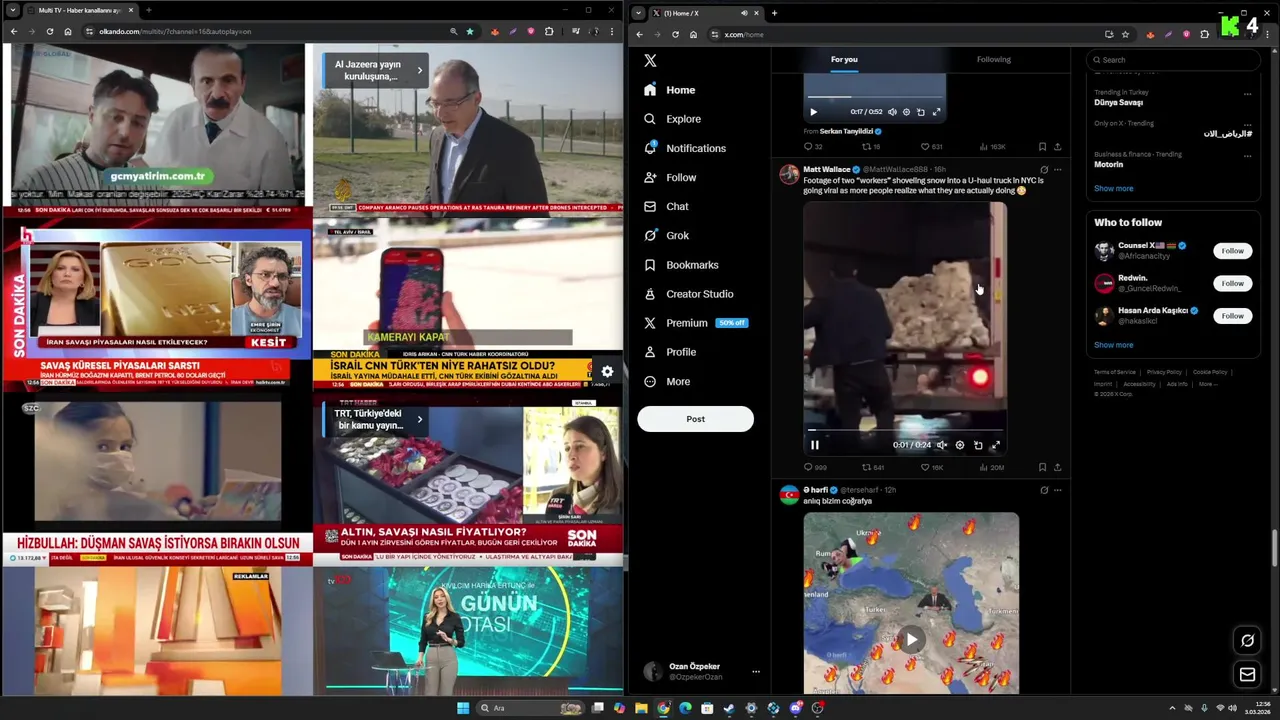Image resolution: width=1280 pixels, height=720 pixels.
Task: Open the more menu on Matt Wallace post
Action: pyautogui.click(x=1057, y=169)
